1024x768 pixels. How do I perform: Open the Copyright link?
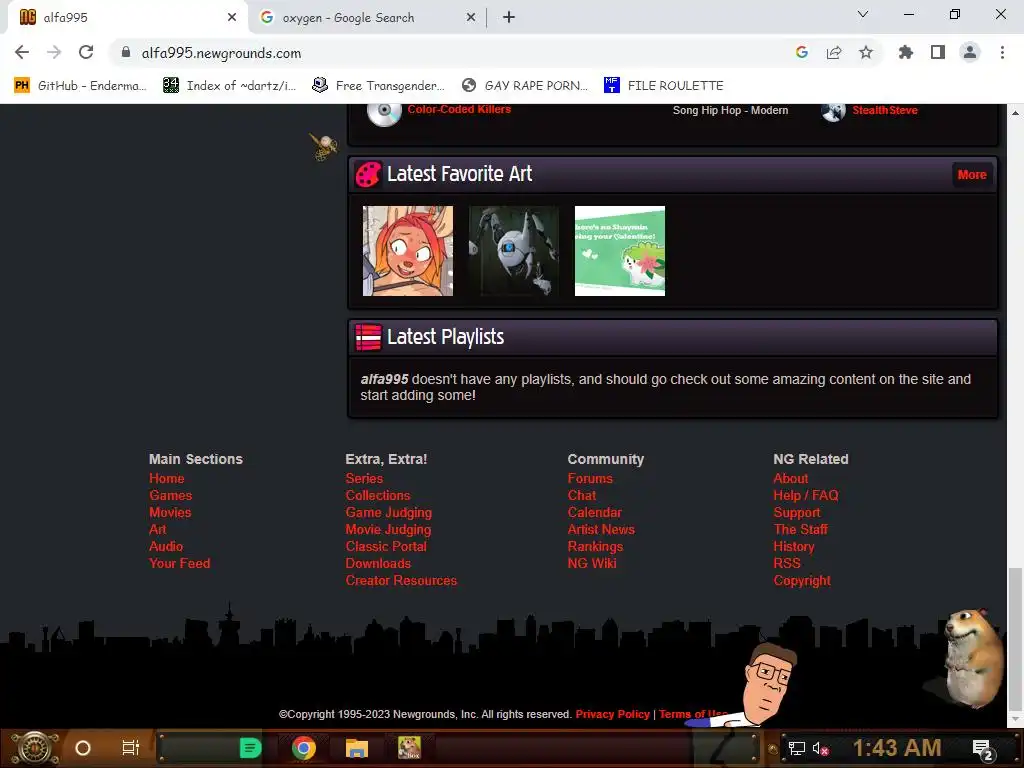pos(802,580)
